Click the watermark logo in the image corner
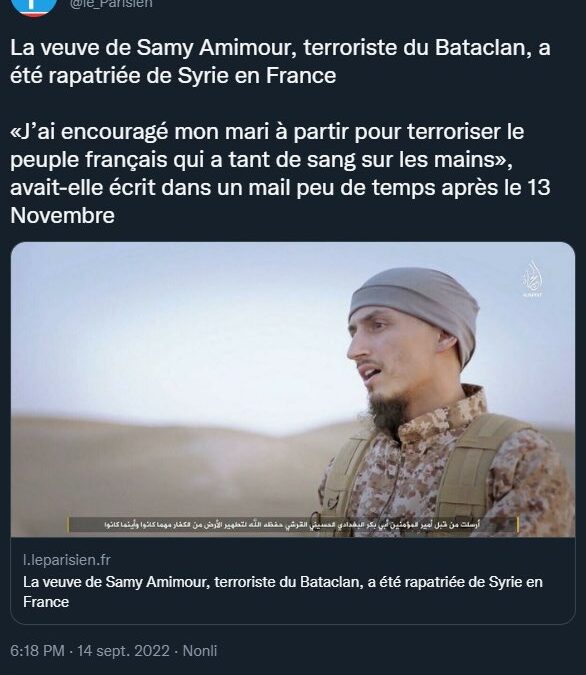The height and width of the screenshot is (675, 586). [532, 279]
